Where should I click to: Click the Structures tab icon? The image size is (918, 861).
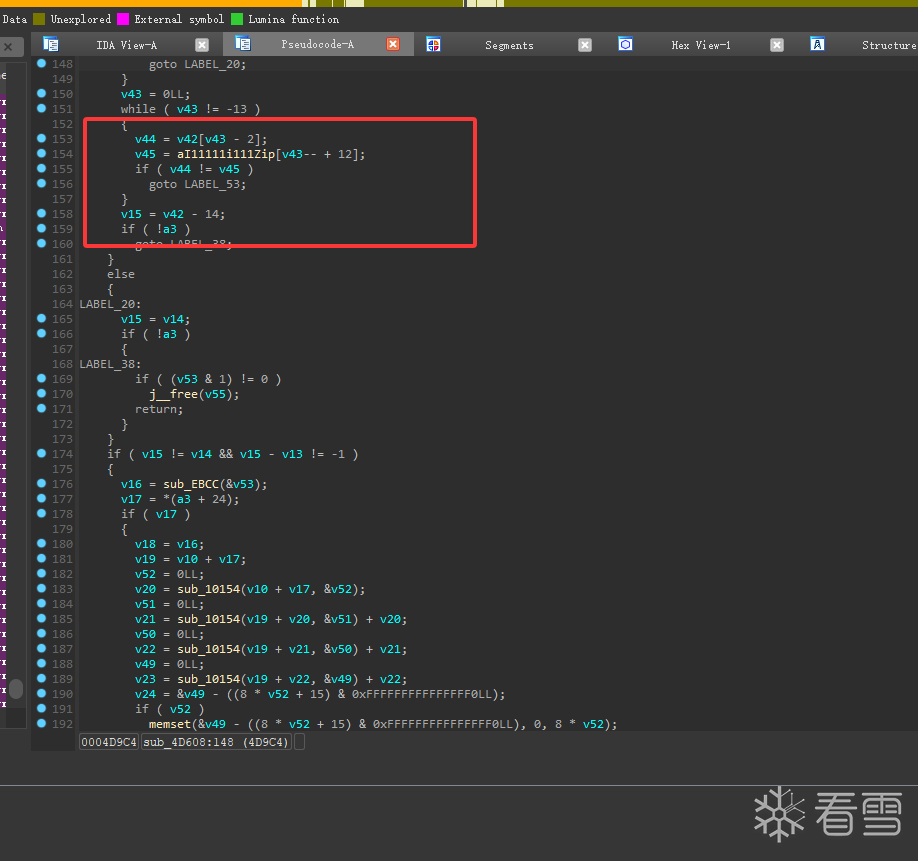pos(817,44)
